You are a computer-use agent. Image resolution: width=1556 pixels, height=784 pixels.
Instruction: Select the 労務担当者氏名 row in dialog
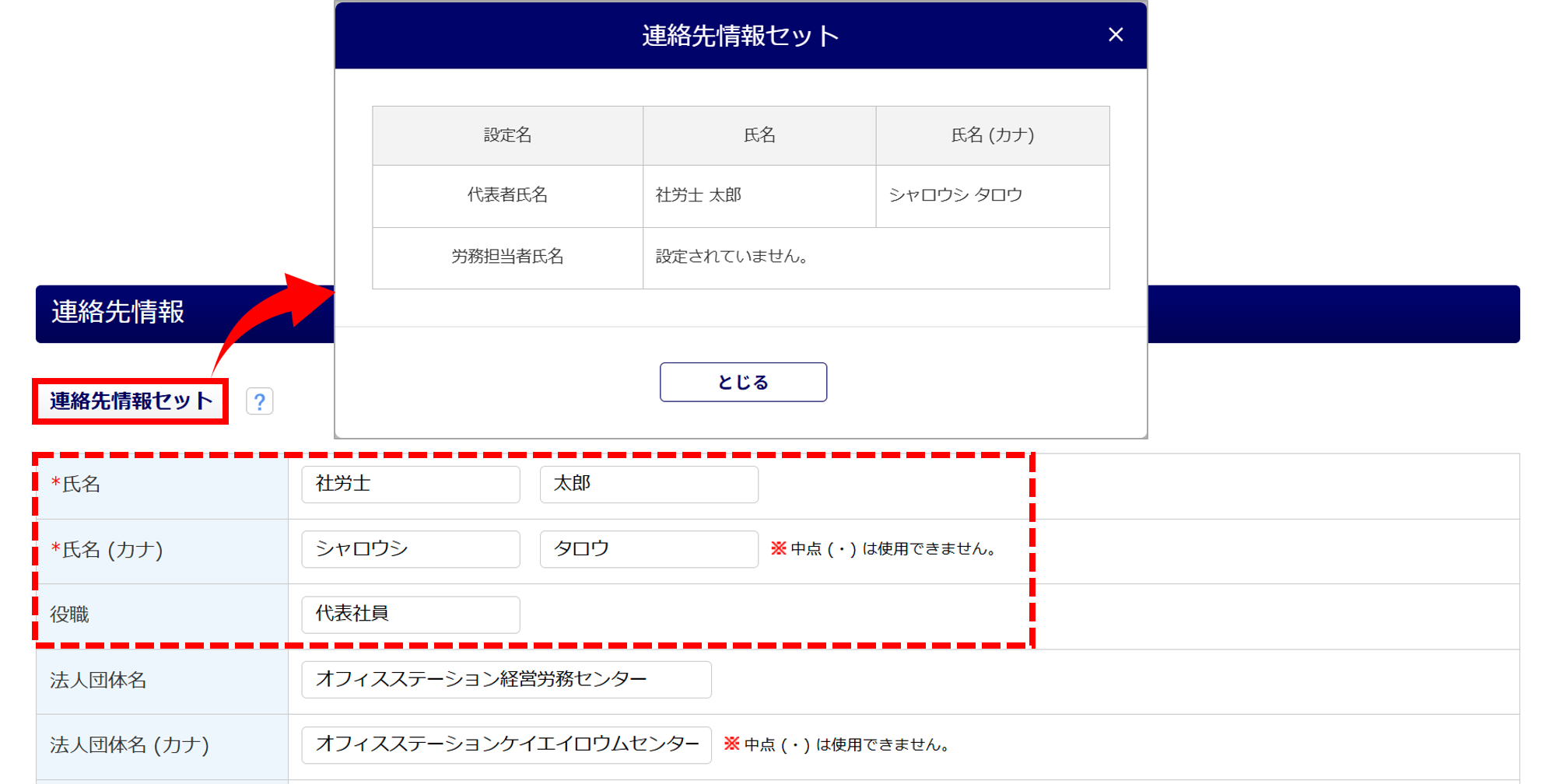tap(741, 258)
